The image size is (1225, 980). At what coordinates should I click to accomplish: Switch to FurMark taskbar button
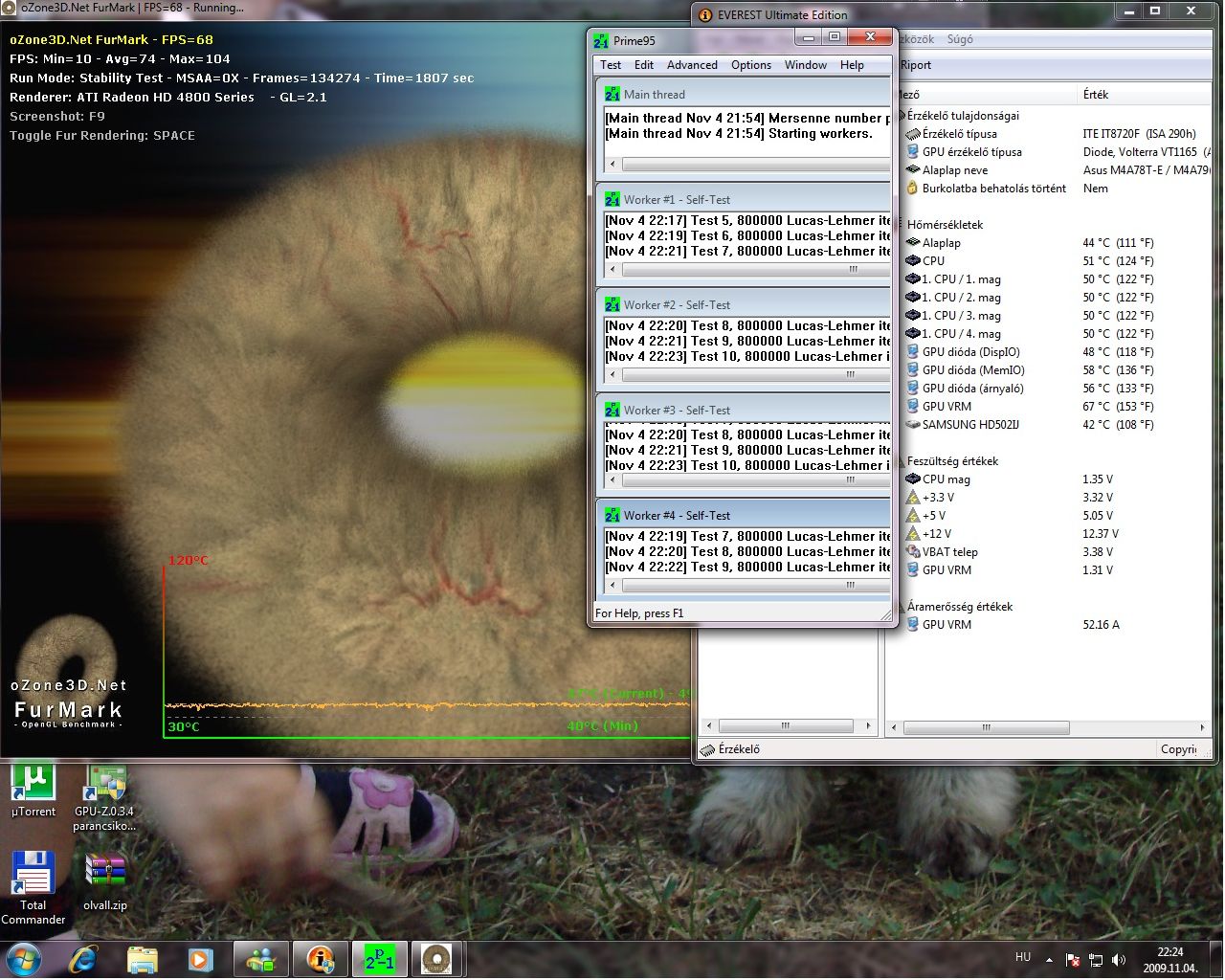click(437, 959)
